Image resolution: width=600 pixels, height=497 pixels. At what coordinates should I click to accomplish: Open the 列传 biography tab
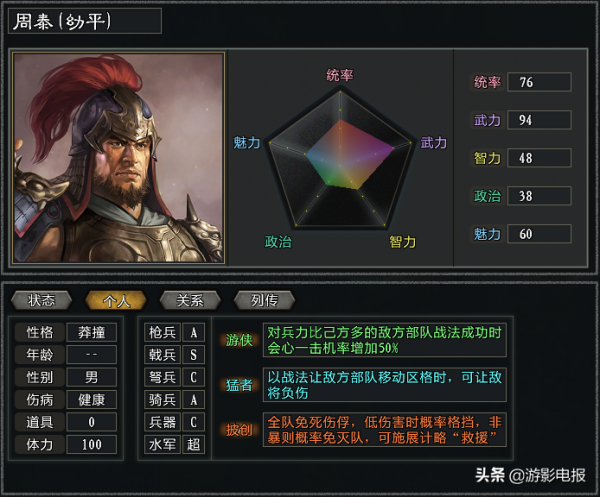(x=264, y=300)
